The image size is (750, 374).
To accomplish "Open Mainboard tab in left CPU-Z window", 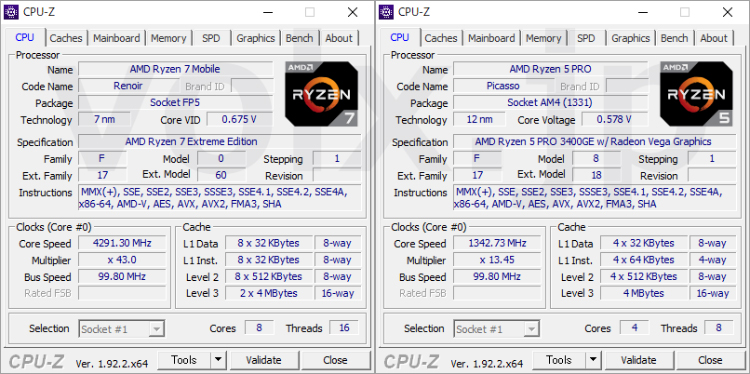I will click(x=117, y=38).
